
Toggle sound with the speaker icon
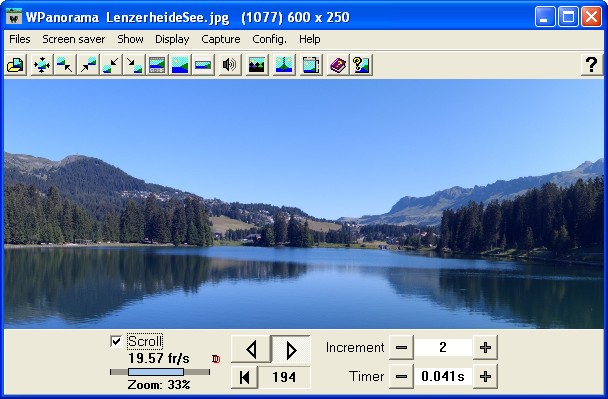[229, 65]
